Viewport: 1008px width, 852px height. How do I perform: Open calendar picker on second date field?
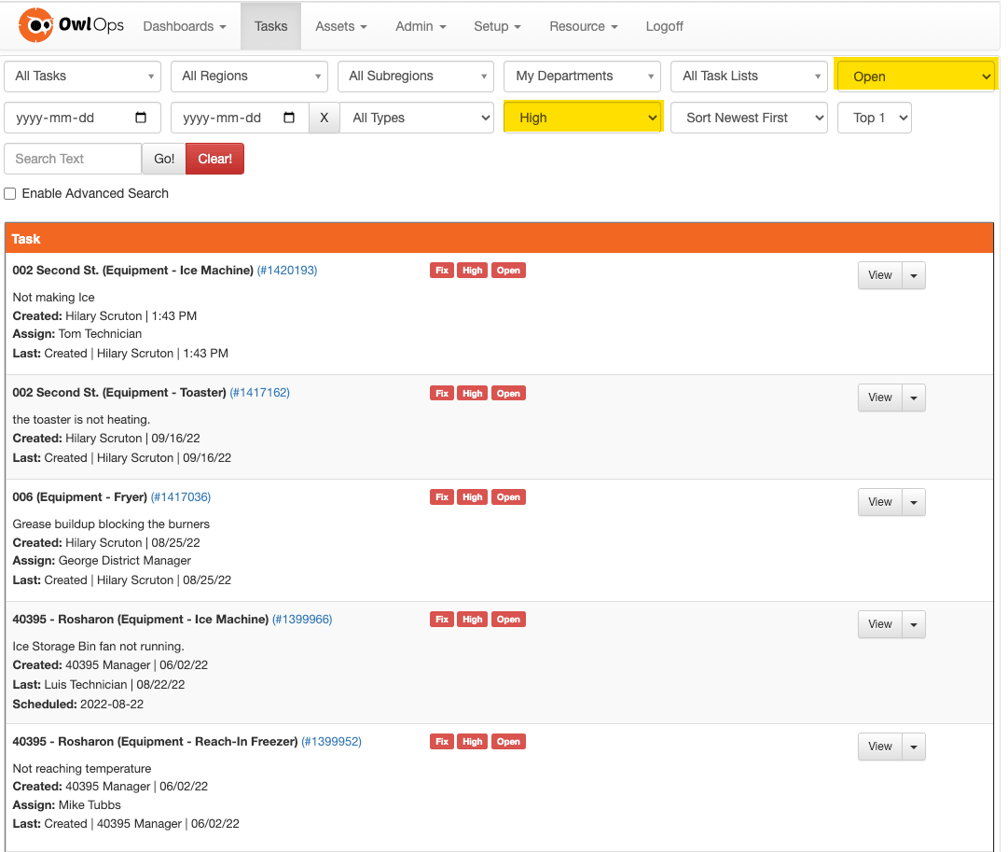tap(289, 118)
